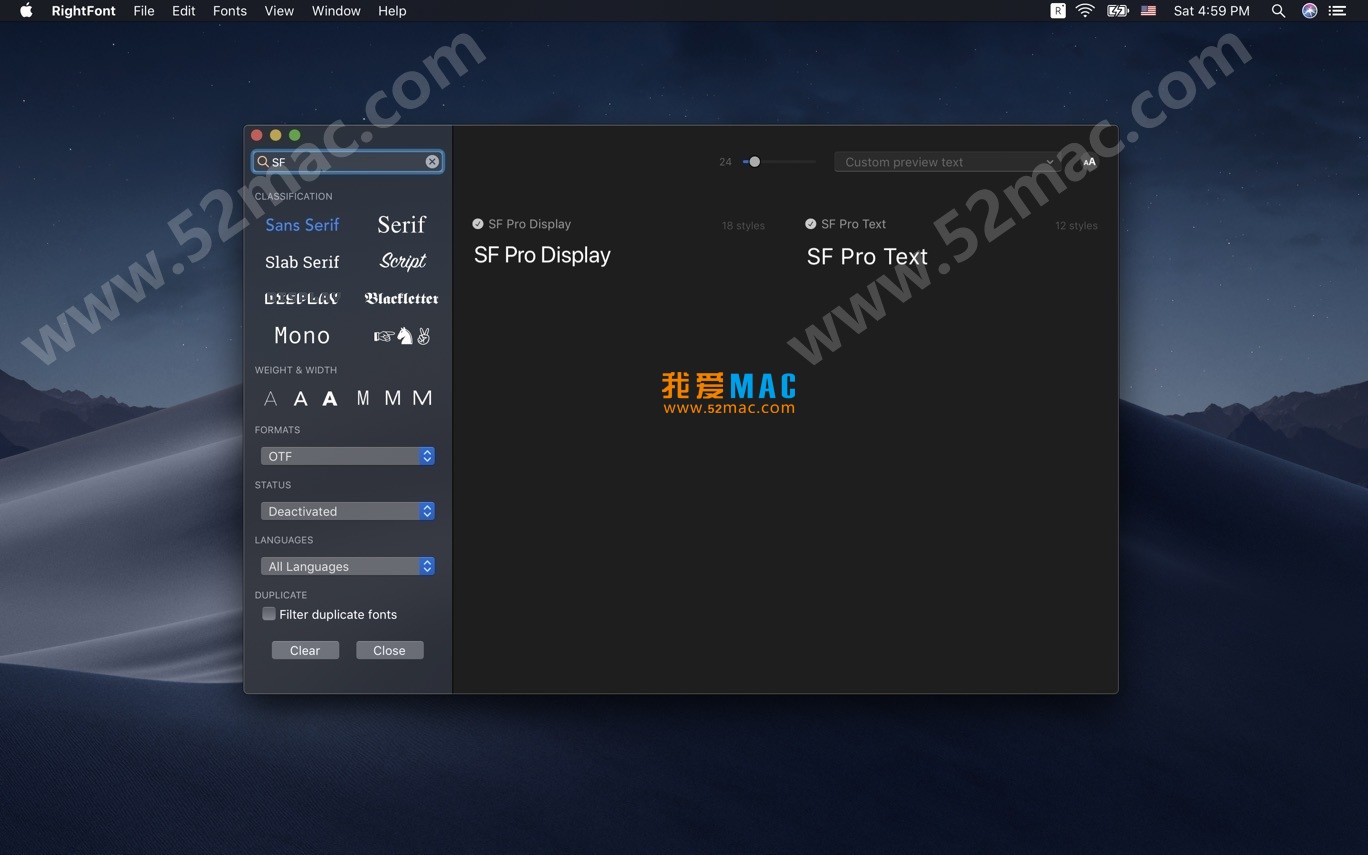Screen dimensions: 1368x855
Task: Filter by extended width letter M
Action: pyautogui.click(x=422, y=399)
